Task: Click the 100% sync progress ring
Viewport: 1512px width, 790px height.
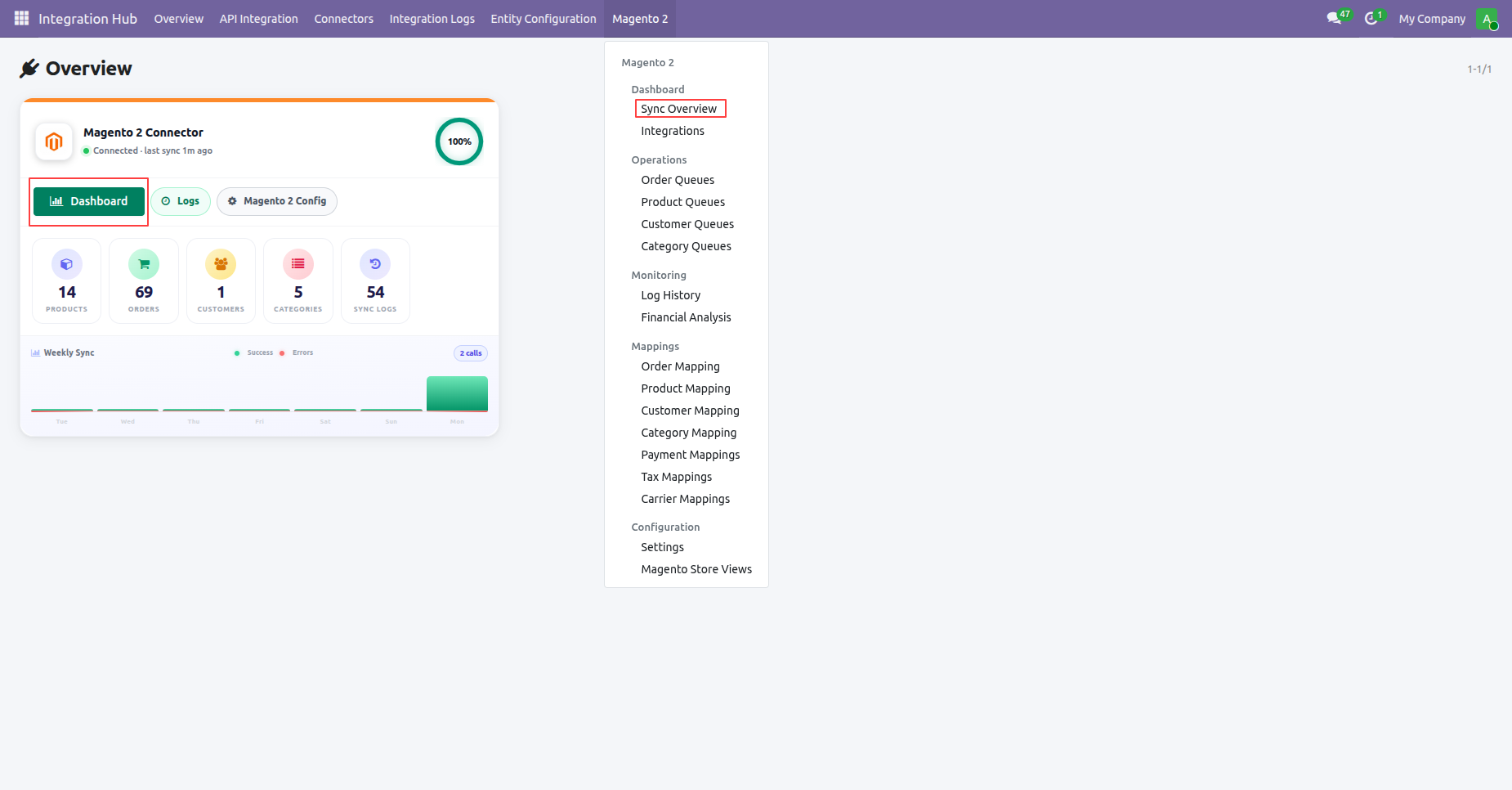Action: [459, 141]
